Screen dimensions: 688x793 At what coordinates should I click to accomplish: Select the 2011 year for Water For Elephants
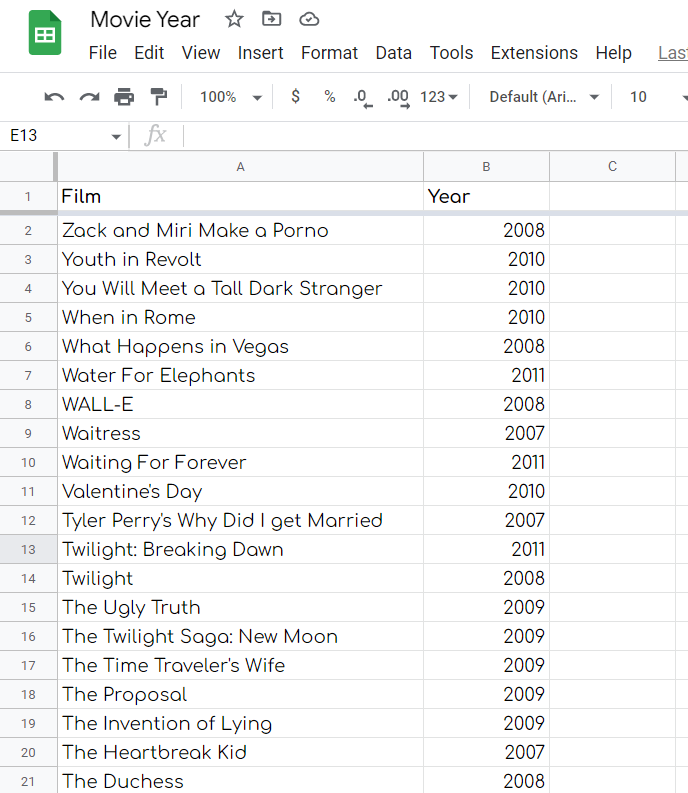486,375
